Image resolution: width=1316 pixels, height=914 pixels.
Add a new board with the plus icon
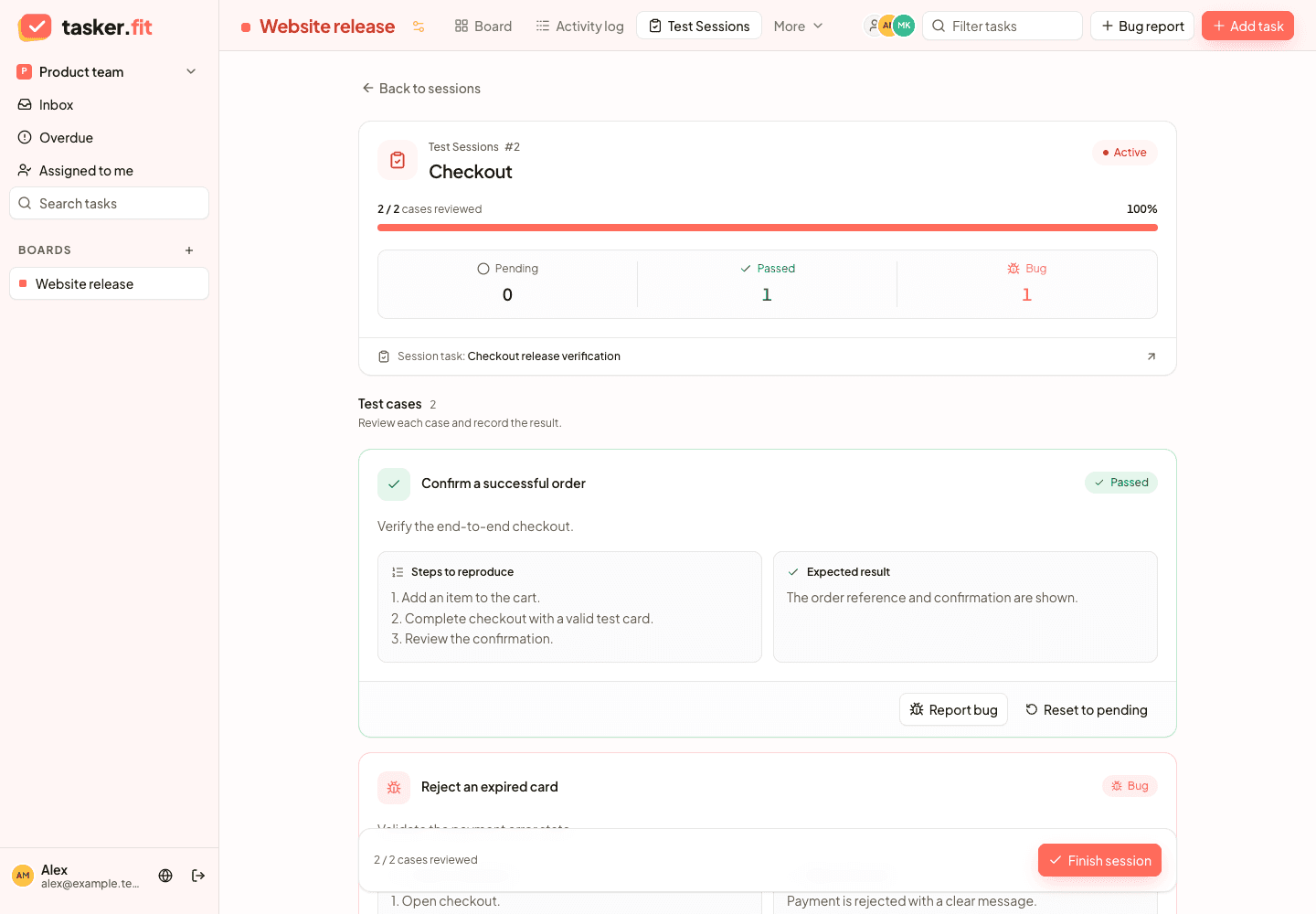189,250
